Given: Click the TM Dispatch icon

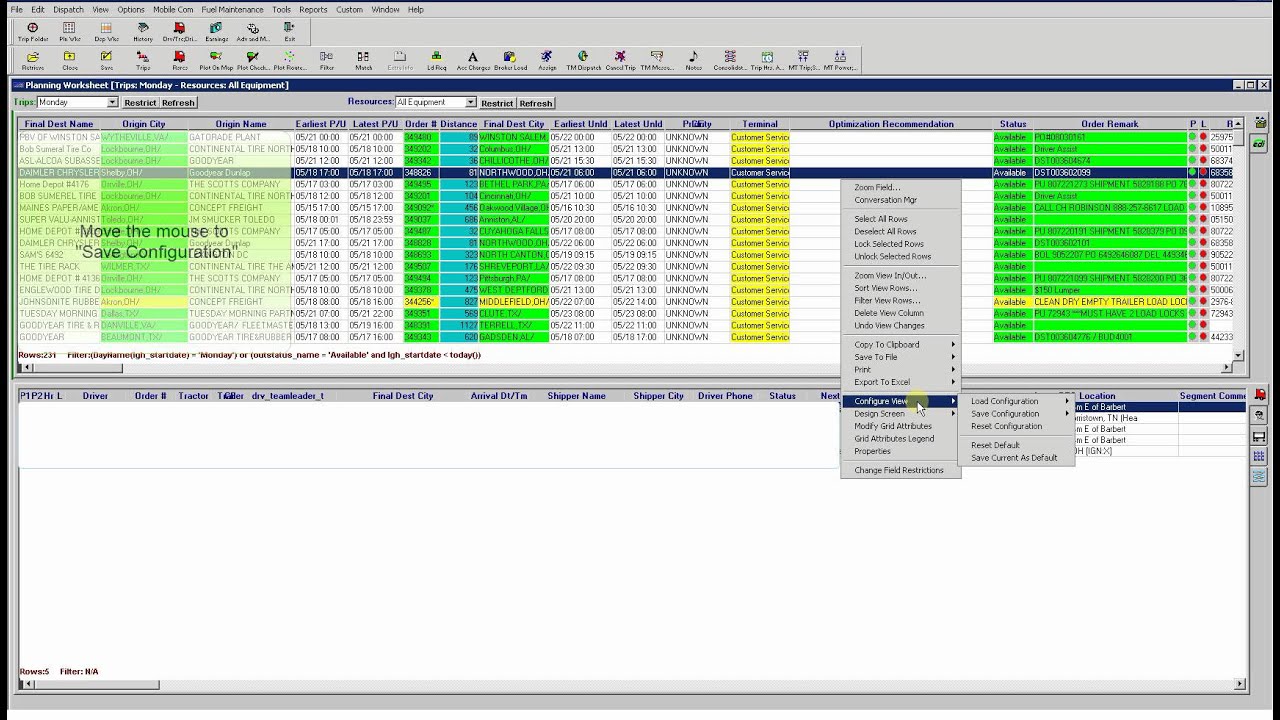Looking at the screenshot, I should (x=583, y=61).
